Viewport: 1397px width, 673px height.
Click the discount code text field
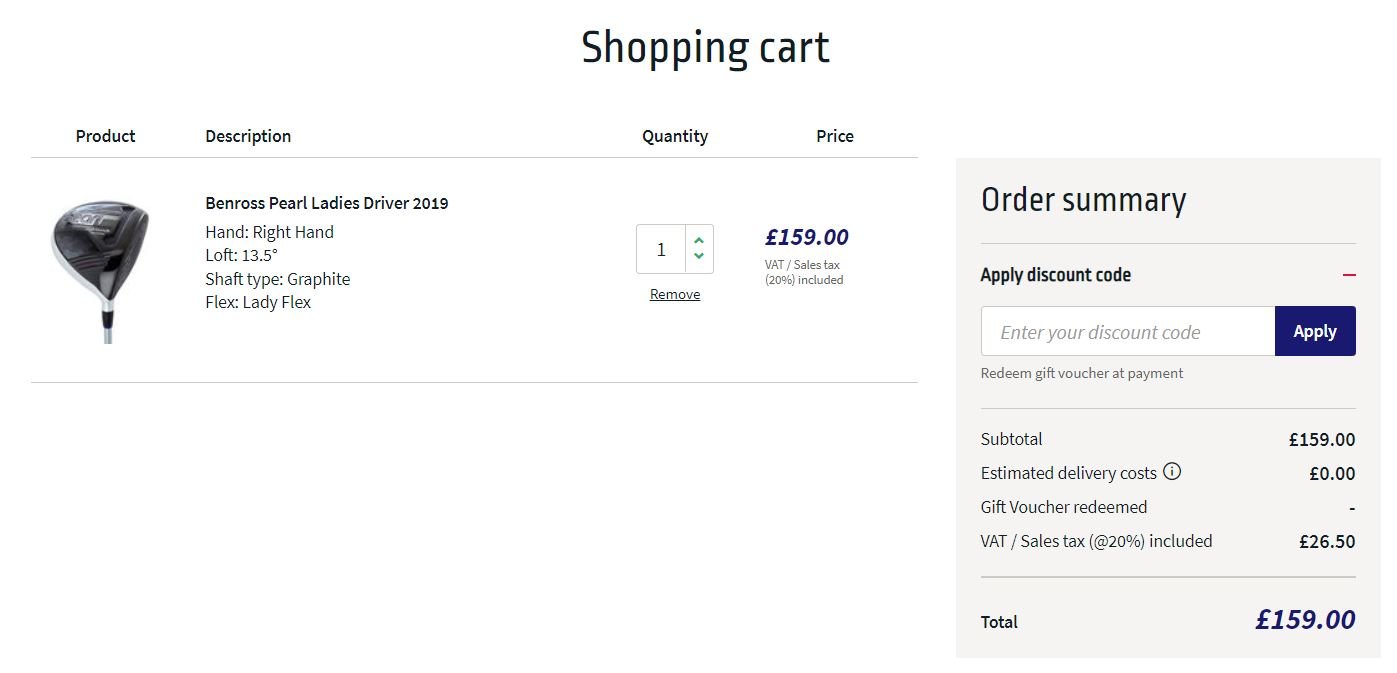pyautogui.click(x=1127, y=332)
